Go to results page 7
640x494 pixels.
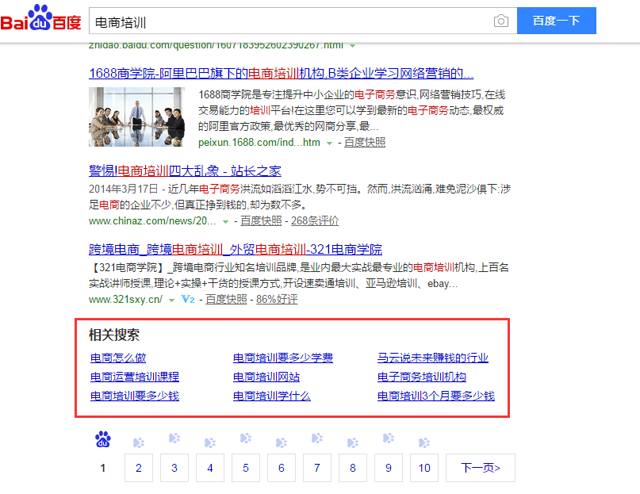click(317, 467)
